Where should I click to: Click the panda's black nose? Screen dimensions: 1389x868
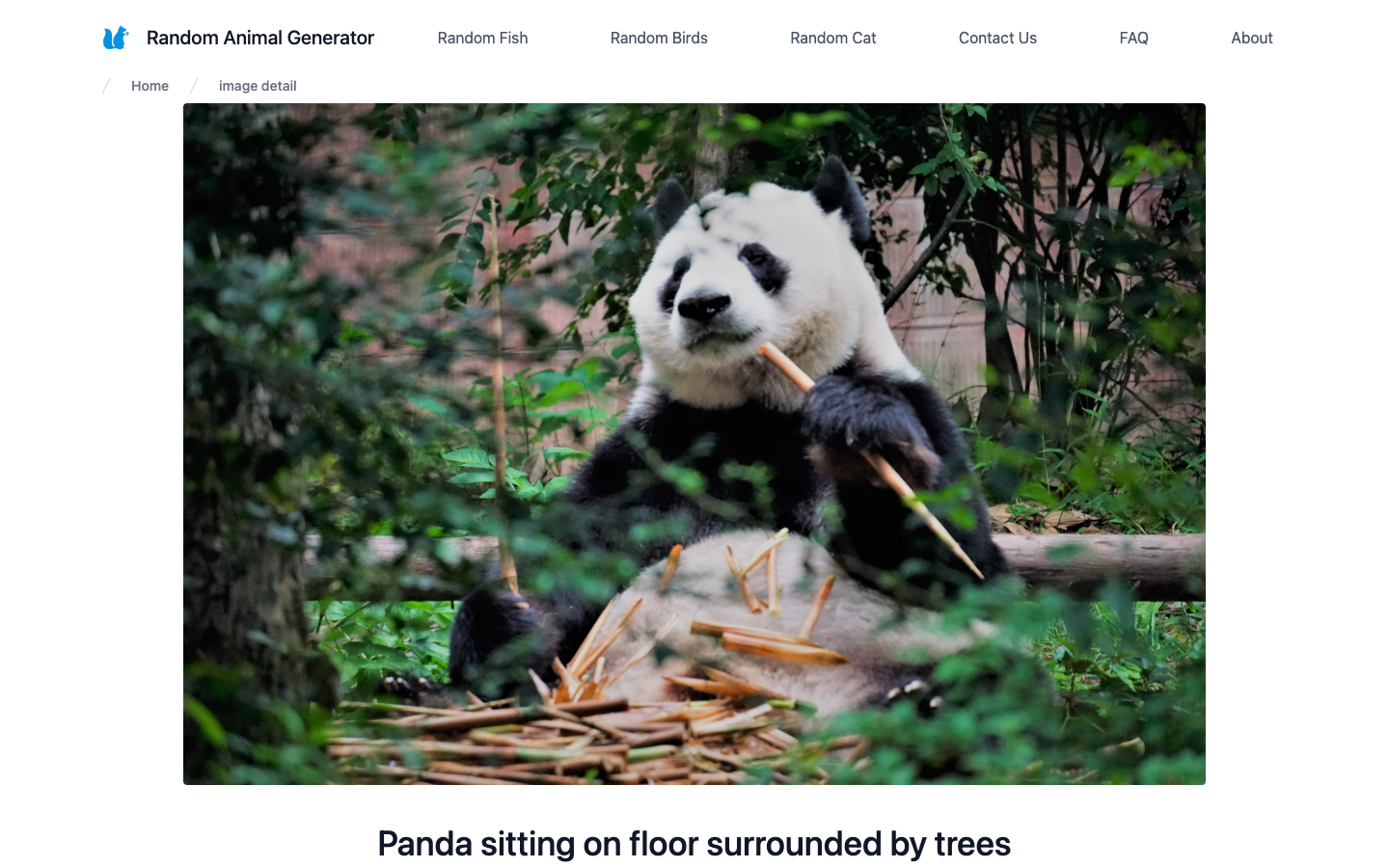pos(704,309)
